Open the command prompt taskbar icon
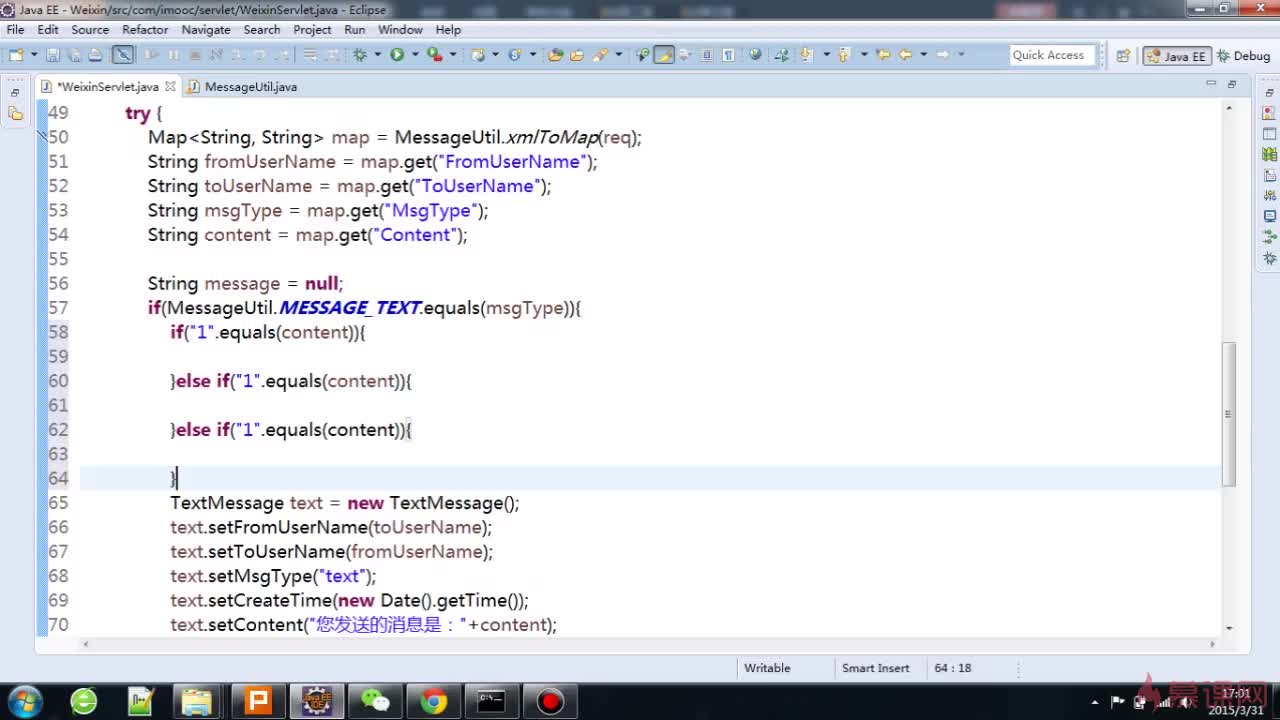 [491, 701]
